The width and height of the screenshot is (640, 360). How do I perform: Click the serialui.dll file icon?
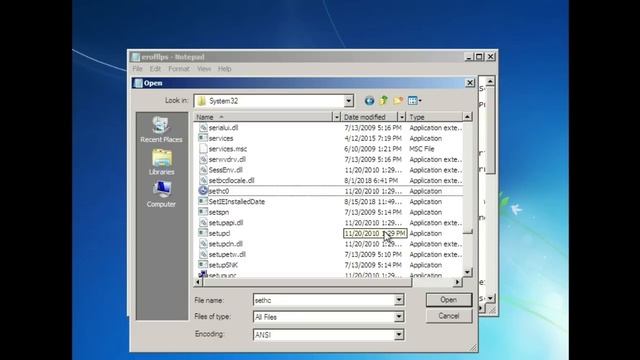click(203, 128)
